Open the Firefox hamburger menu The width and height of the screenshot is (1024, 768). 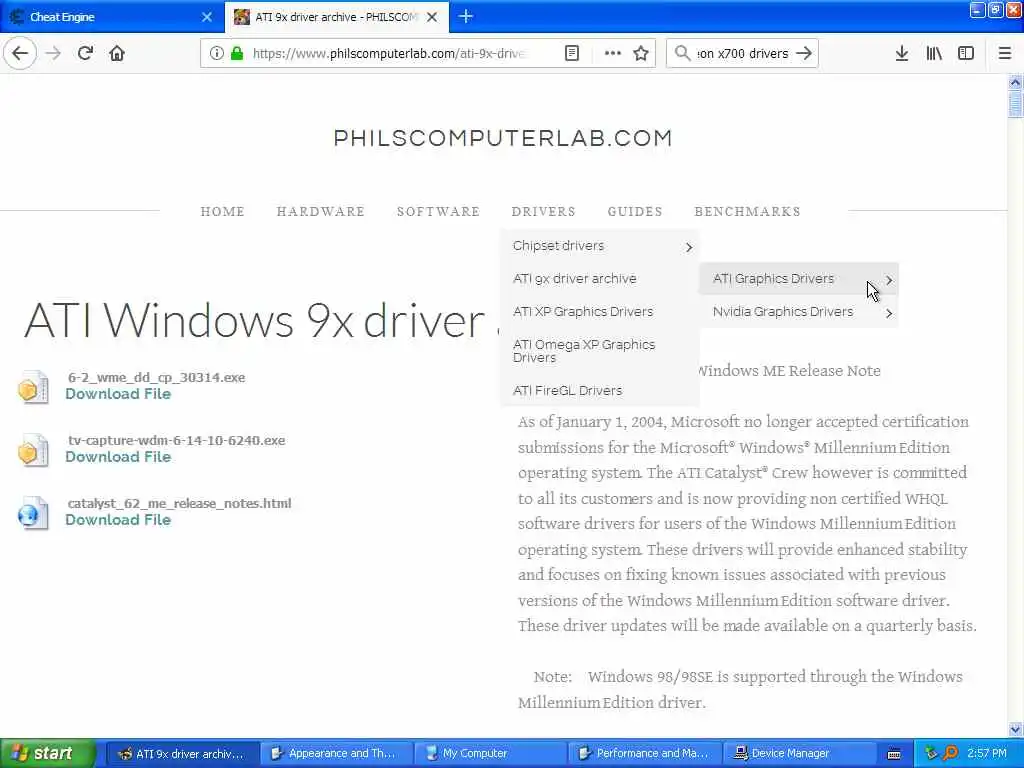[x=1005, y=53]
